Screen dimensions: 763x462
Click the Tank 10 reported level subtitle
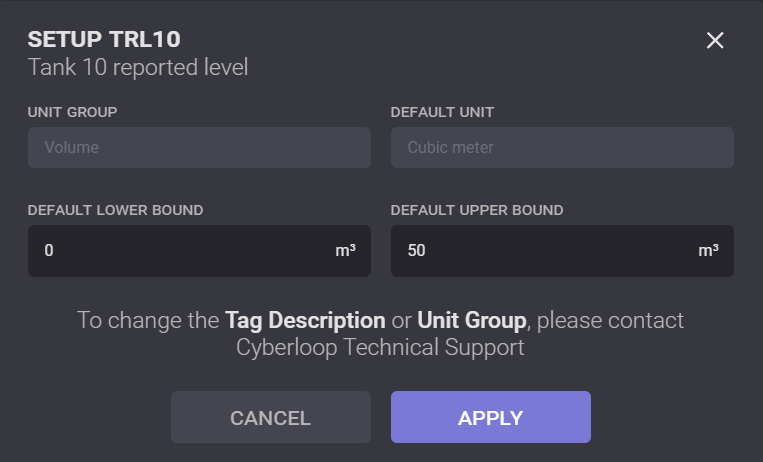(137, 68)
